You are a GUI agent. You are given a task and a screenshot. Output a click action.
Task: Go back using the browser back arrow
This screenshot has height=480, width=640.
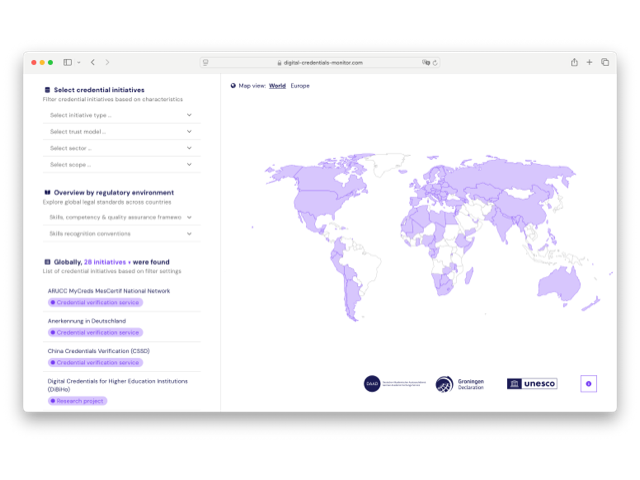(x=92, y=62)
